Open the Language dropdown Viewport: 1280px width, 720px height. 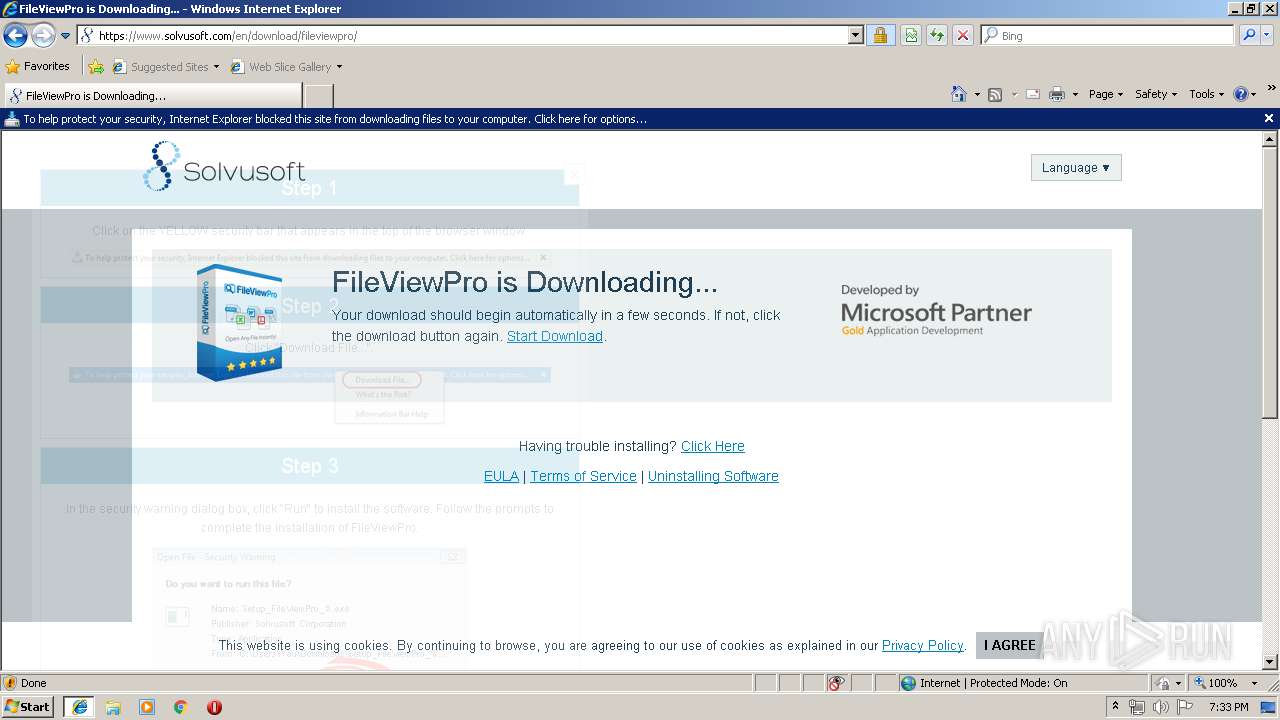pyautogui.click(x=1076, y=168)
